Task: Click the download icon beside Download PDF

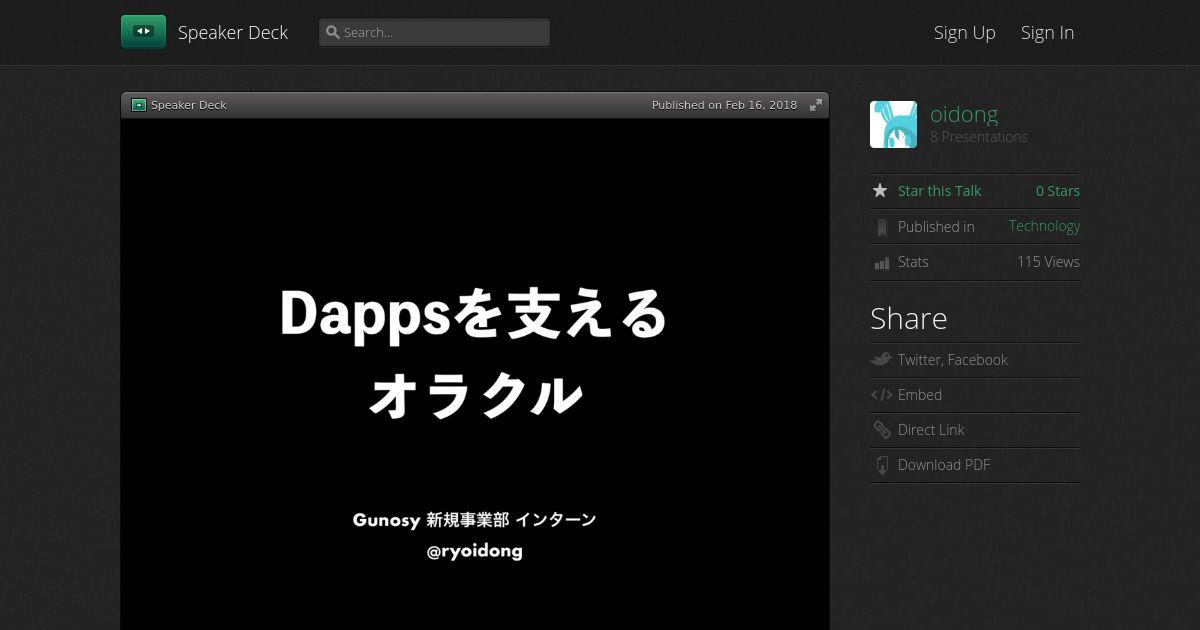Action: pos(881,465)
